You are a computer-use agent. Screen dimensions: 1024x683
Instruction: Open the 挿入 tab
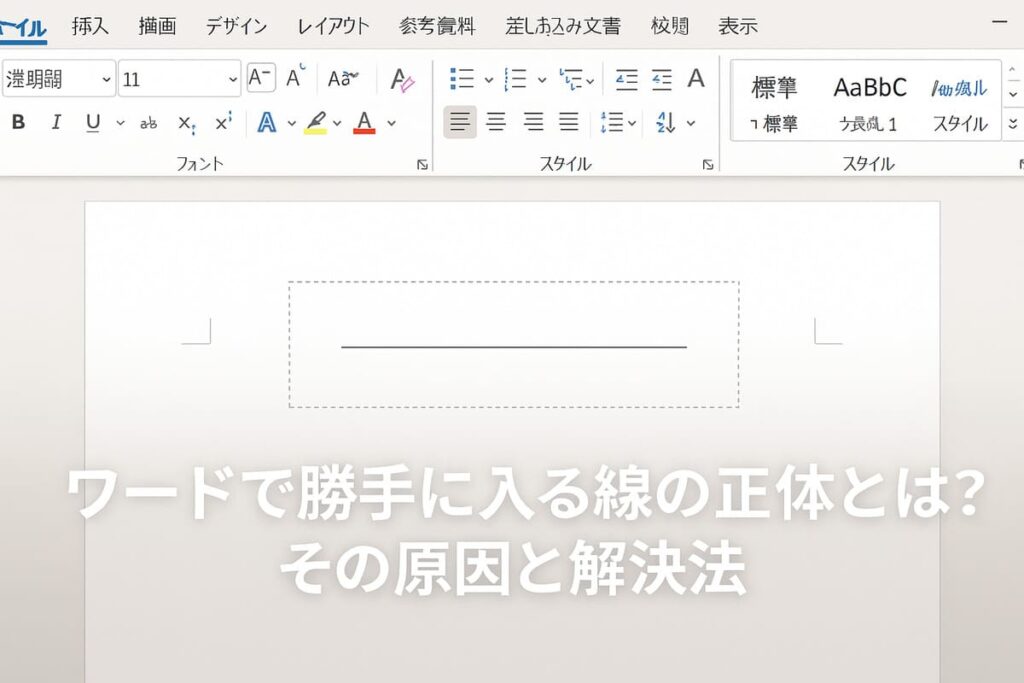pos(90,27)
